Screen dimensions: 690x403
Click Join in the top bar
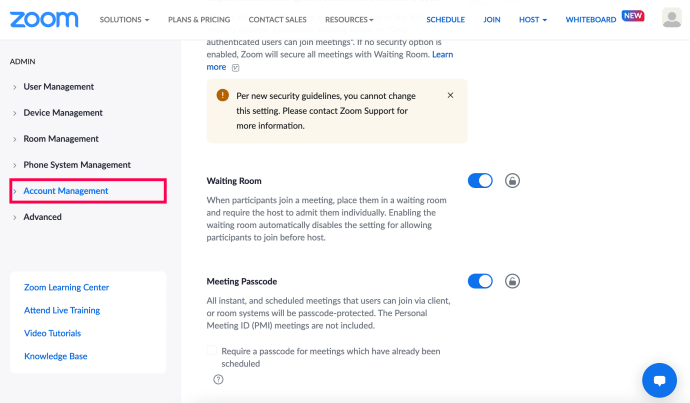click(492, 20)
